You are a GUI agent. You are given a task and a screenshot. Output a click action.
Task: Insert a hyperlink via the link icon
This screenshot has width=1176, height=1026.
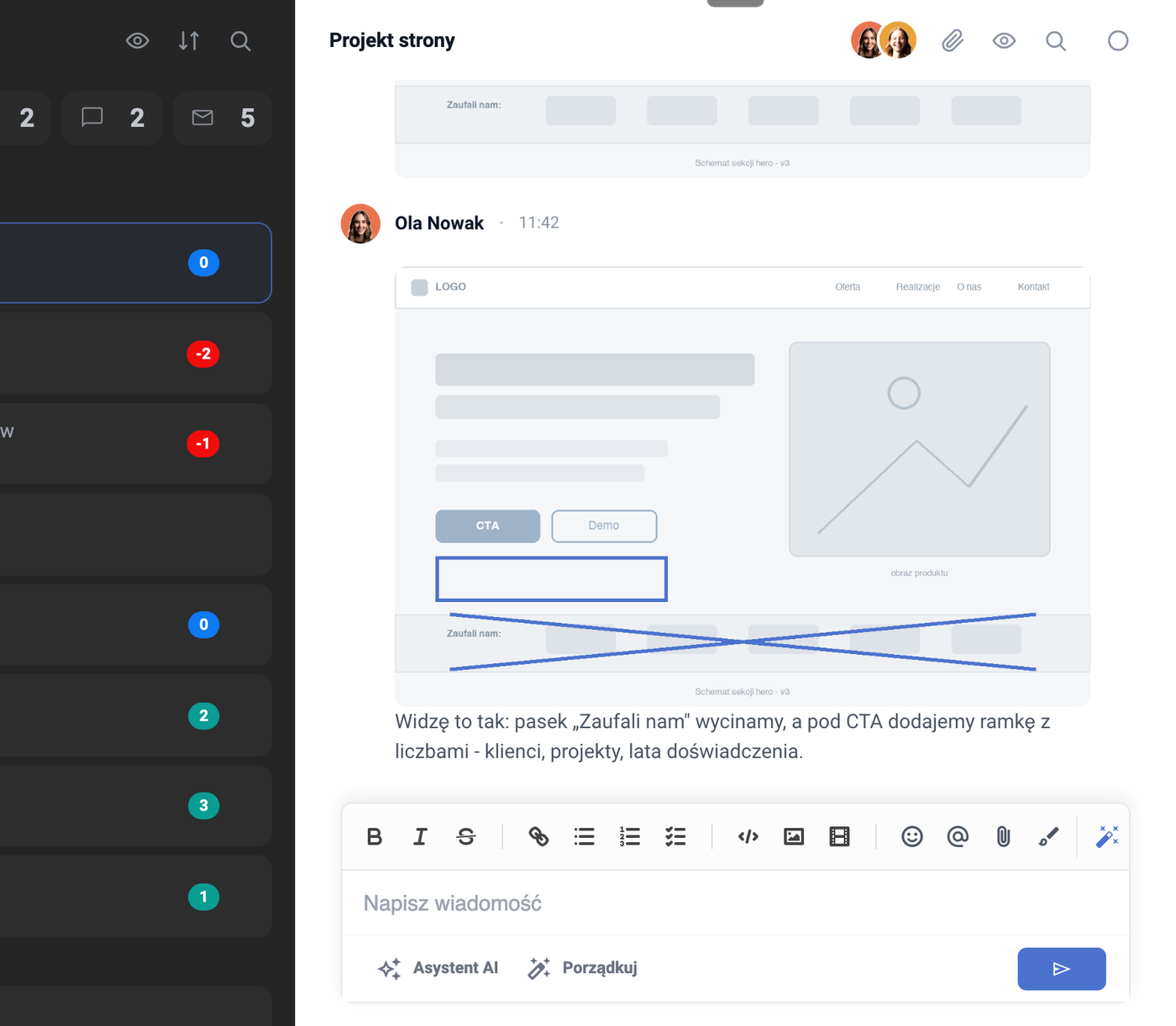coord(538,836)
